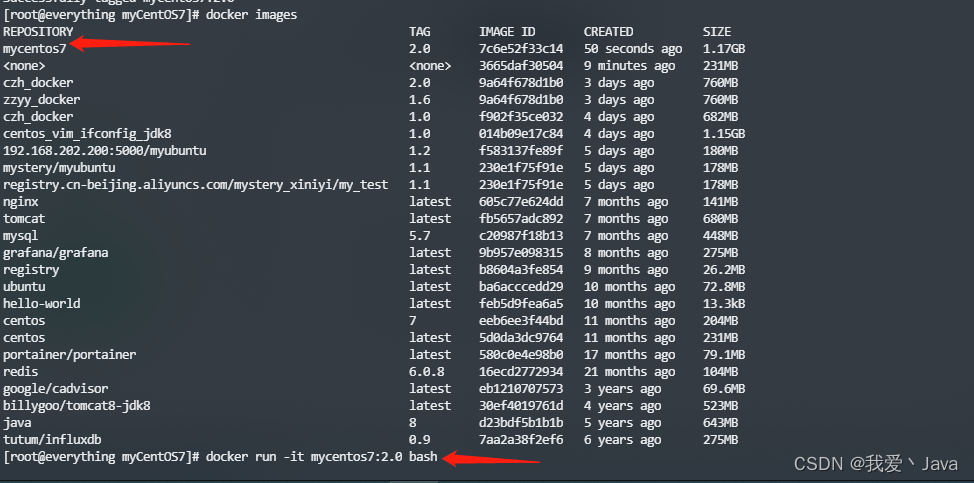Select the registry repository name
The image size is (974, 483).
tap(31, 269)
